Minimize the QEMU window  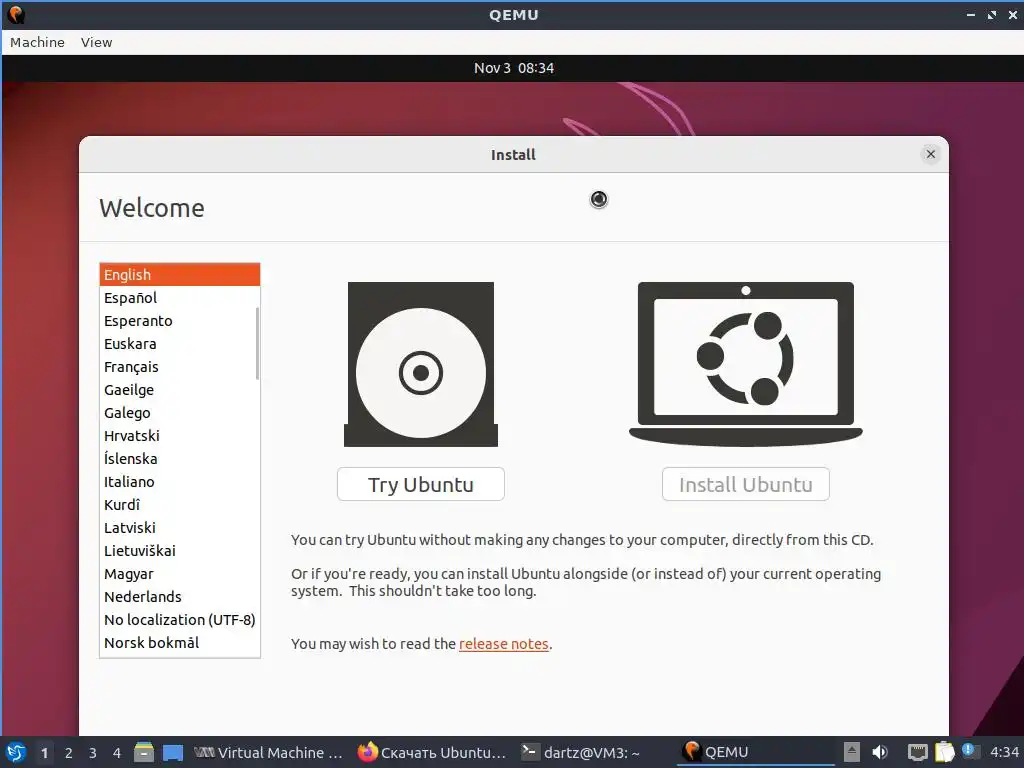pyautogui.click(x=970, y=14)
